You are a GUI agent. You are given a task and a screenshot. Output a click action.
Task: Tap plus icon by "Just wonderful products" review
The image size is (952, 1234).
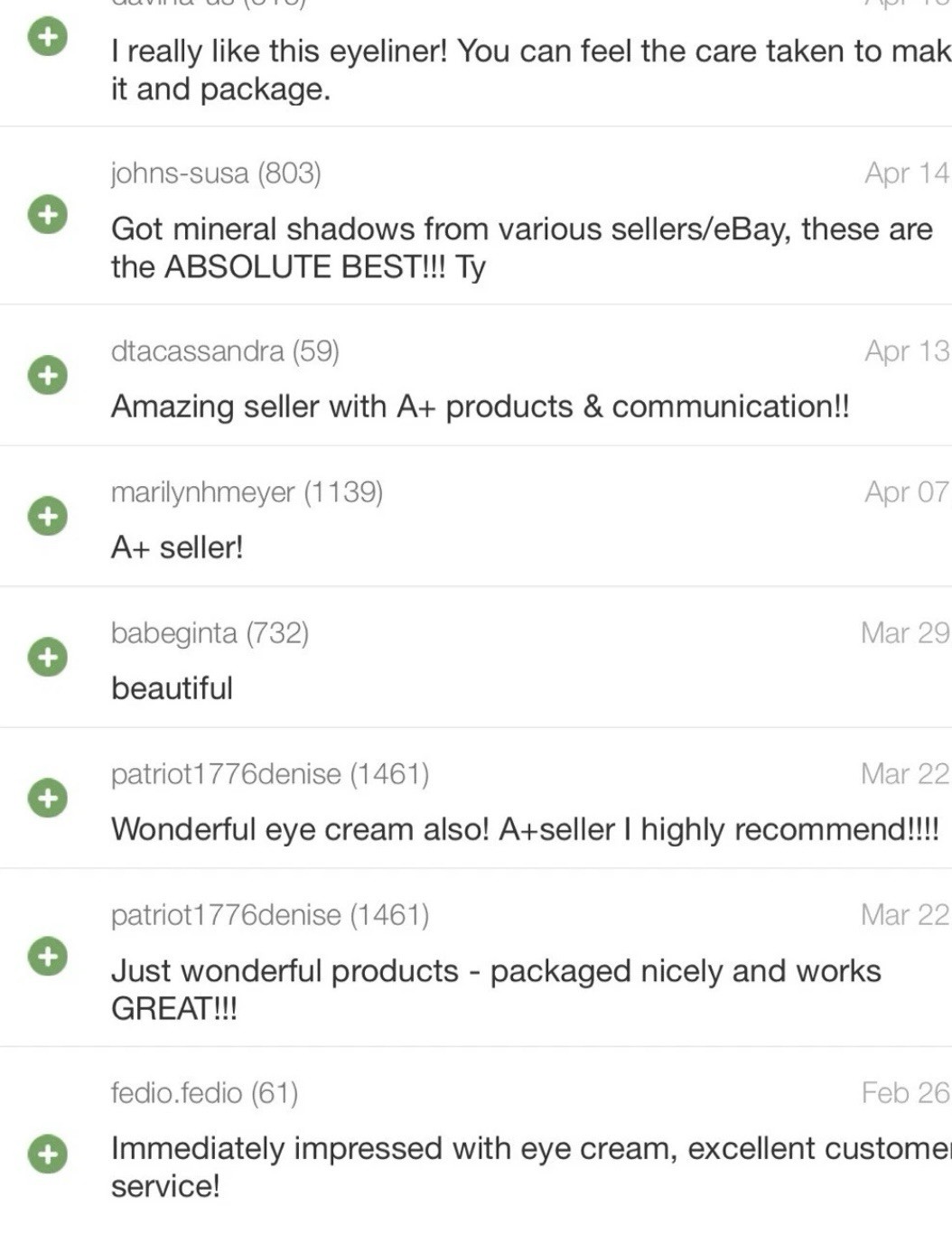tap(47, 956)
